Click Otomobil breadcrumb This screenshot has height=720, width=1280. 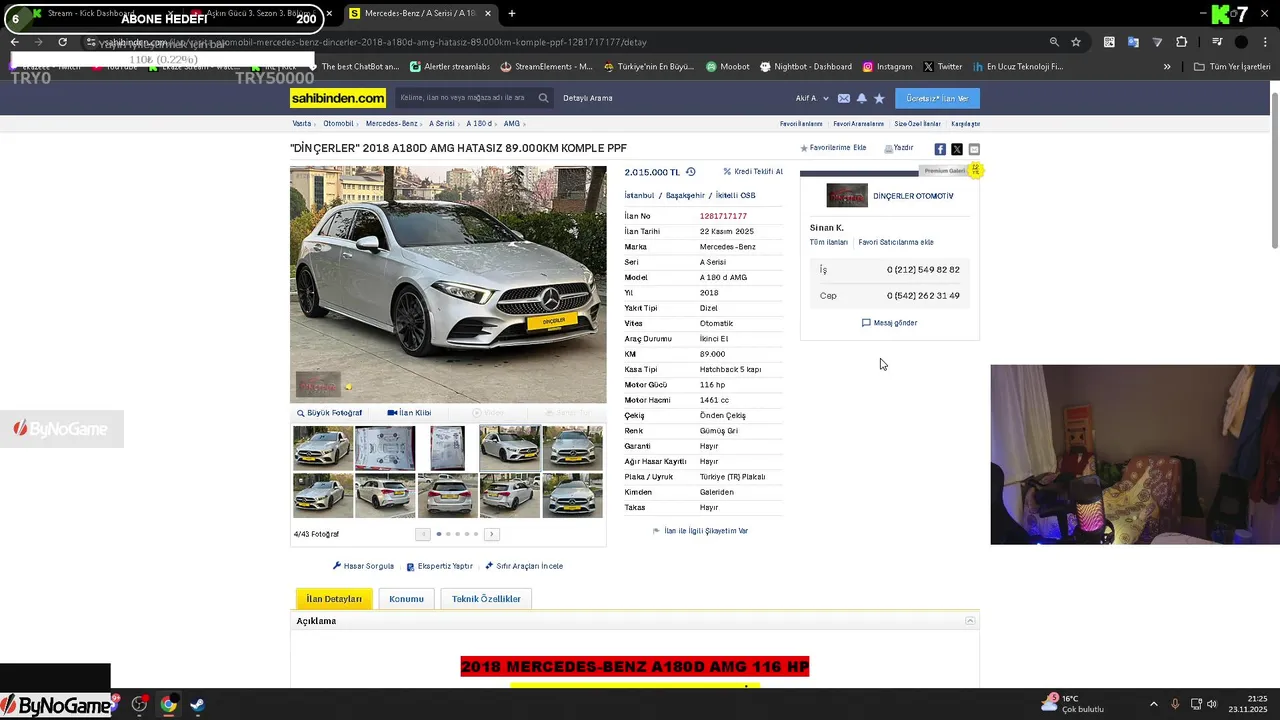pos(338,124)
